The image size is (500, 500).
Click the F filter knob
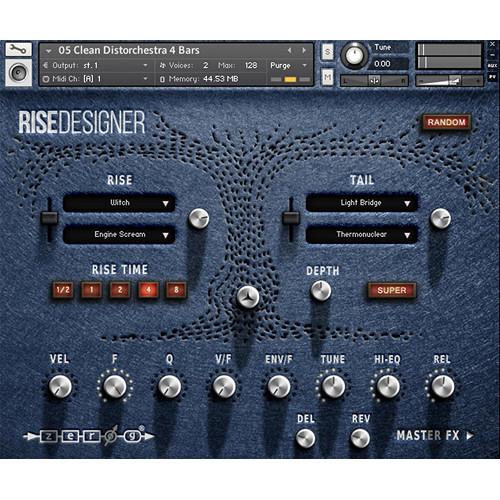[x=115, y=386]
